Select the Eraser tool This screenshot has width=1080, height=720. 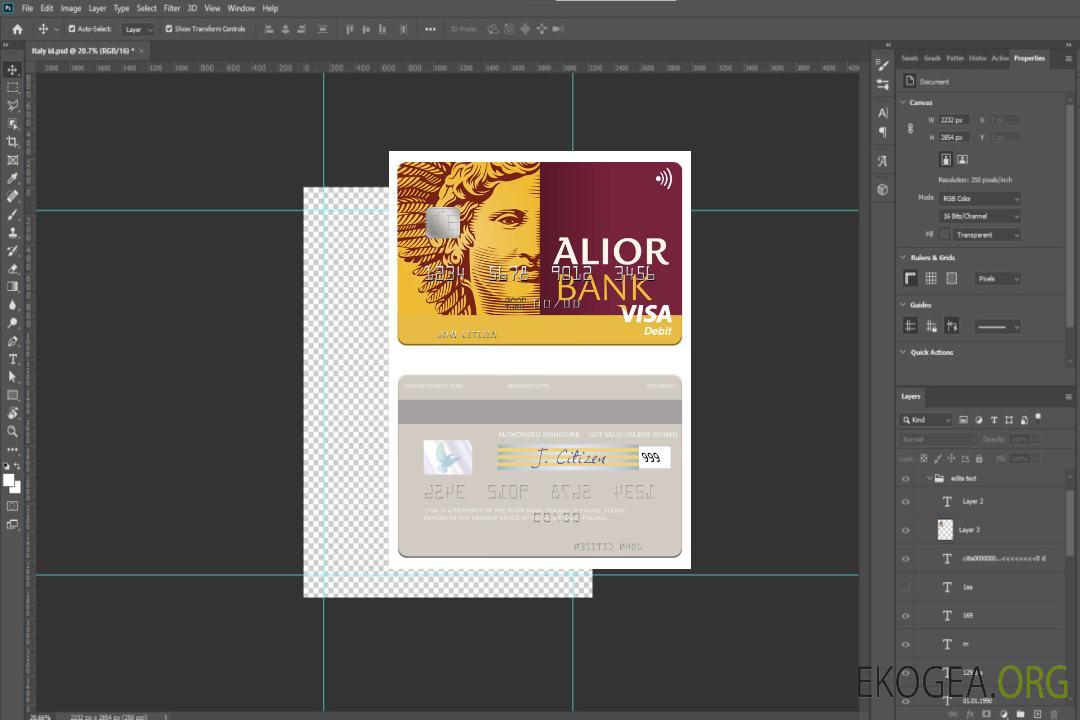12,269
